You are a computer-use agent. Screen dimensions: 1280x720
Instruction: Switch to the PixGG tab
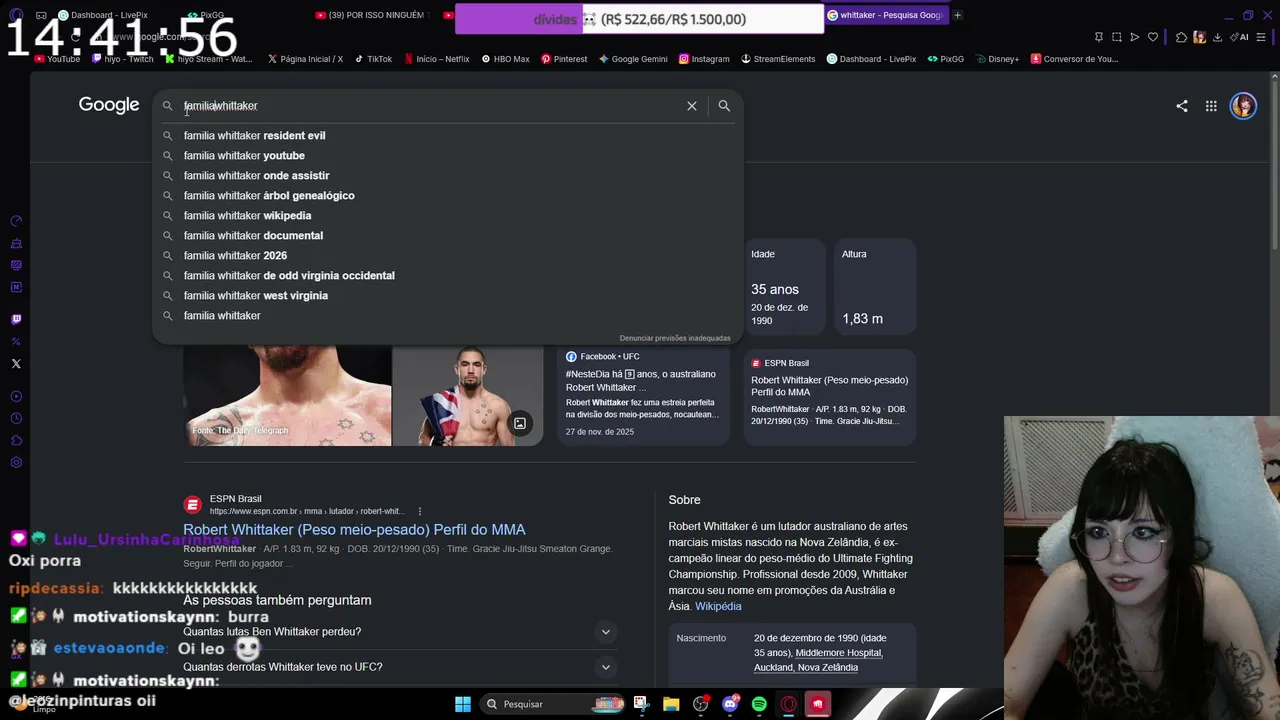pyautogui.click(x=206, y=15)
